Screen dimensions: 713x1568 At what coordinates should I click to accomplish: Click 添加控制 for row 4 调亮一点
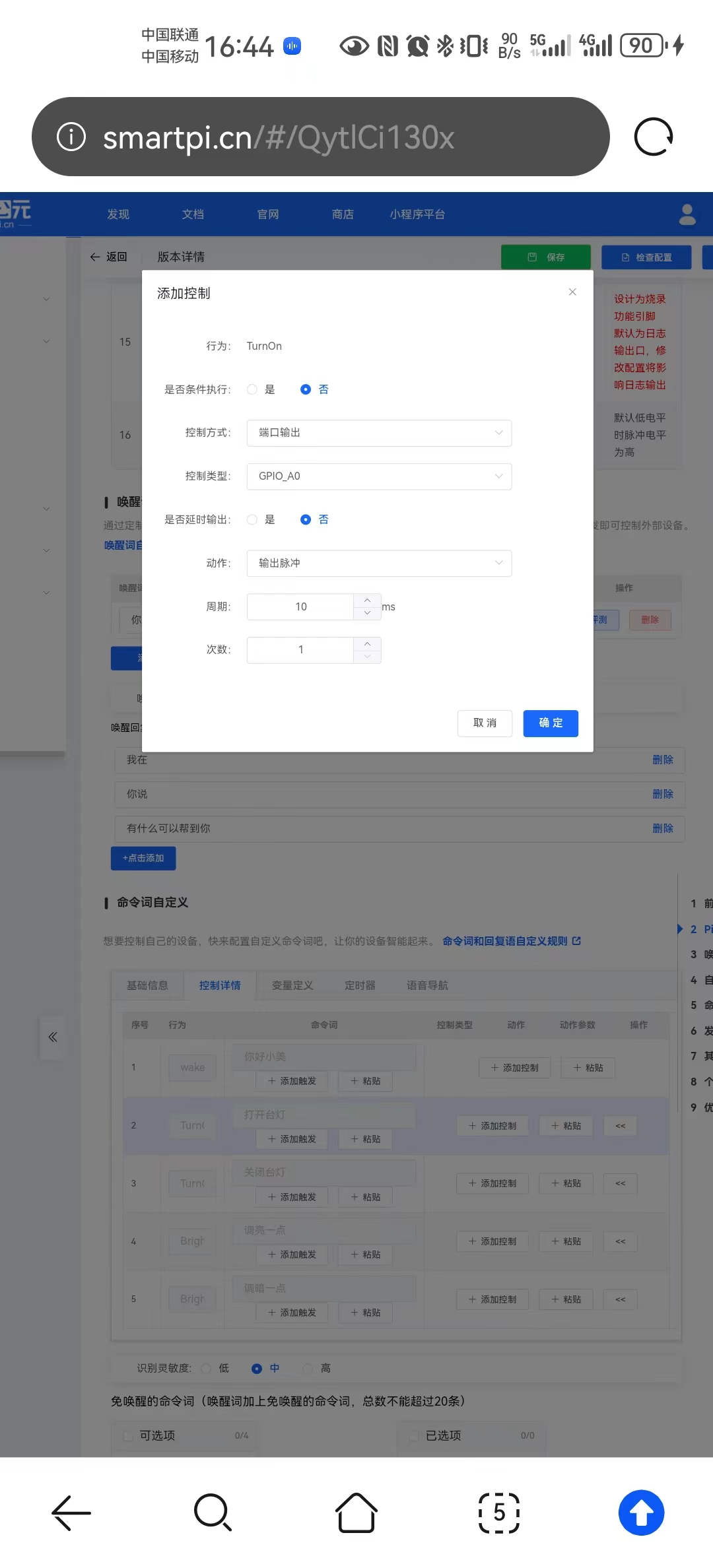(492, 1241)
